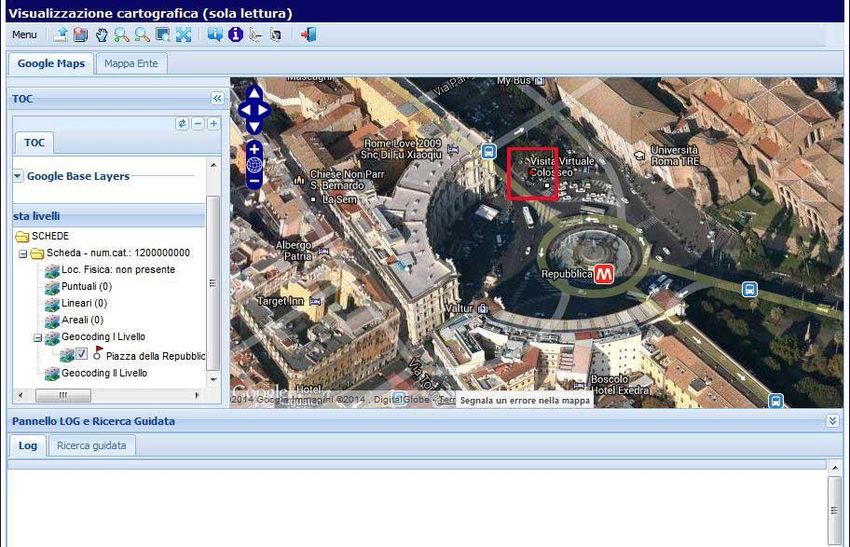Collapse the Scheda num.cat. 1200000000 node
850x547 pixels.
click(23, 253)
